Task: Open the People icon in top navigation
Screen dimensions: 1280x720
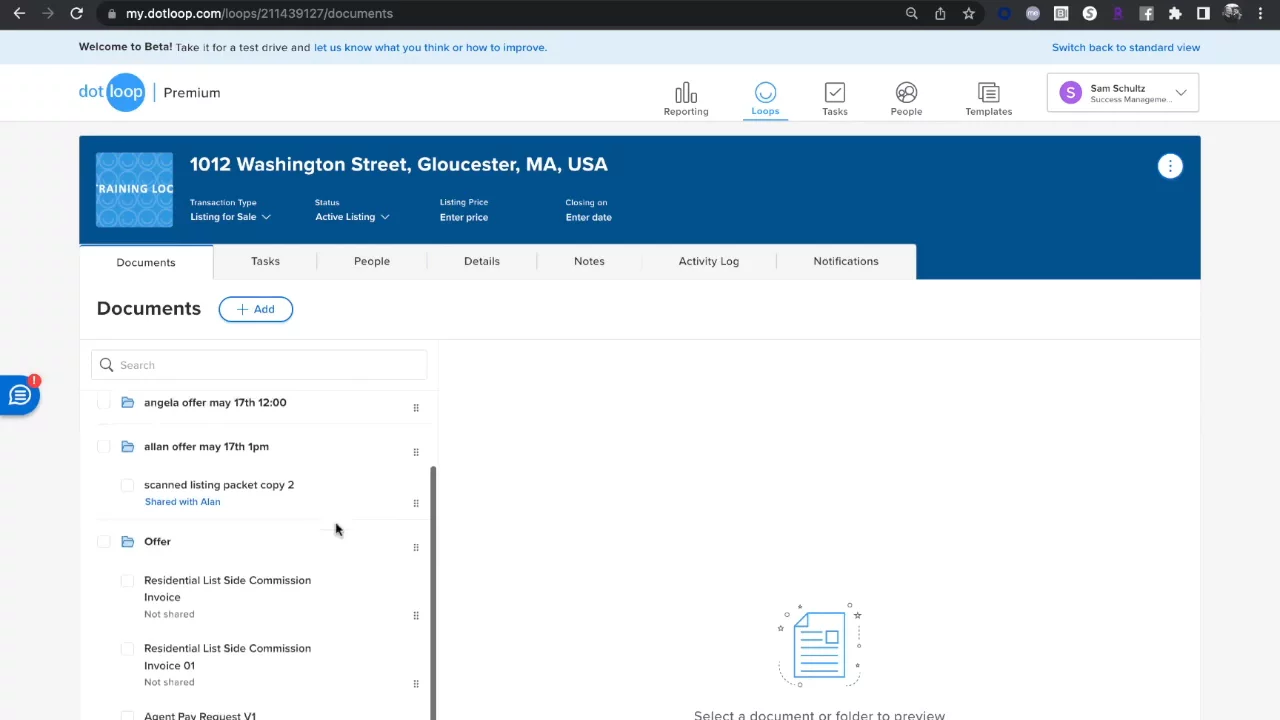Action: pyautogui.click(x=906, y=94)
